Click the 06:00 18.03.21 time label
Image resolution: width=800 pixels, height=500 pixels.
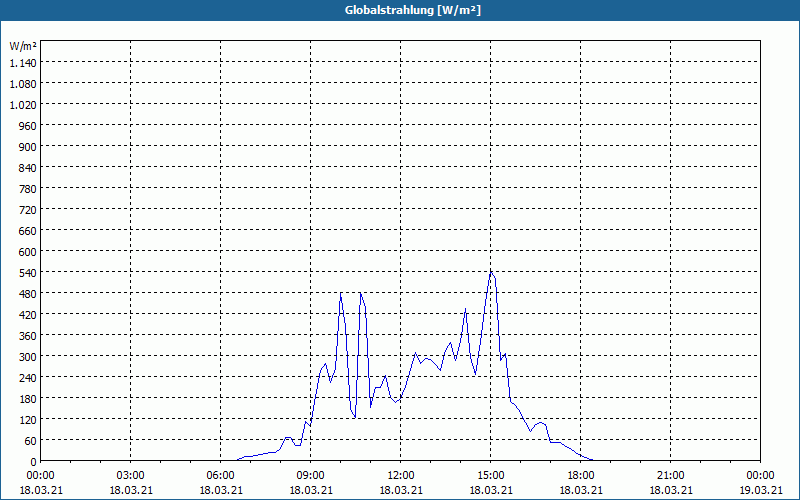220,483
